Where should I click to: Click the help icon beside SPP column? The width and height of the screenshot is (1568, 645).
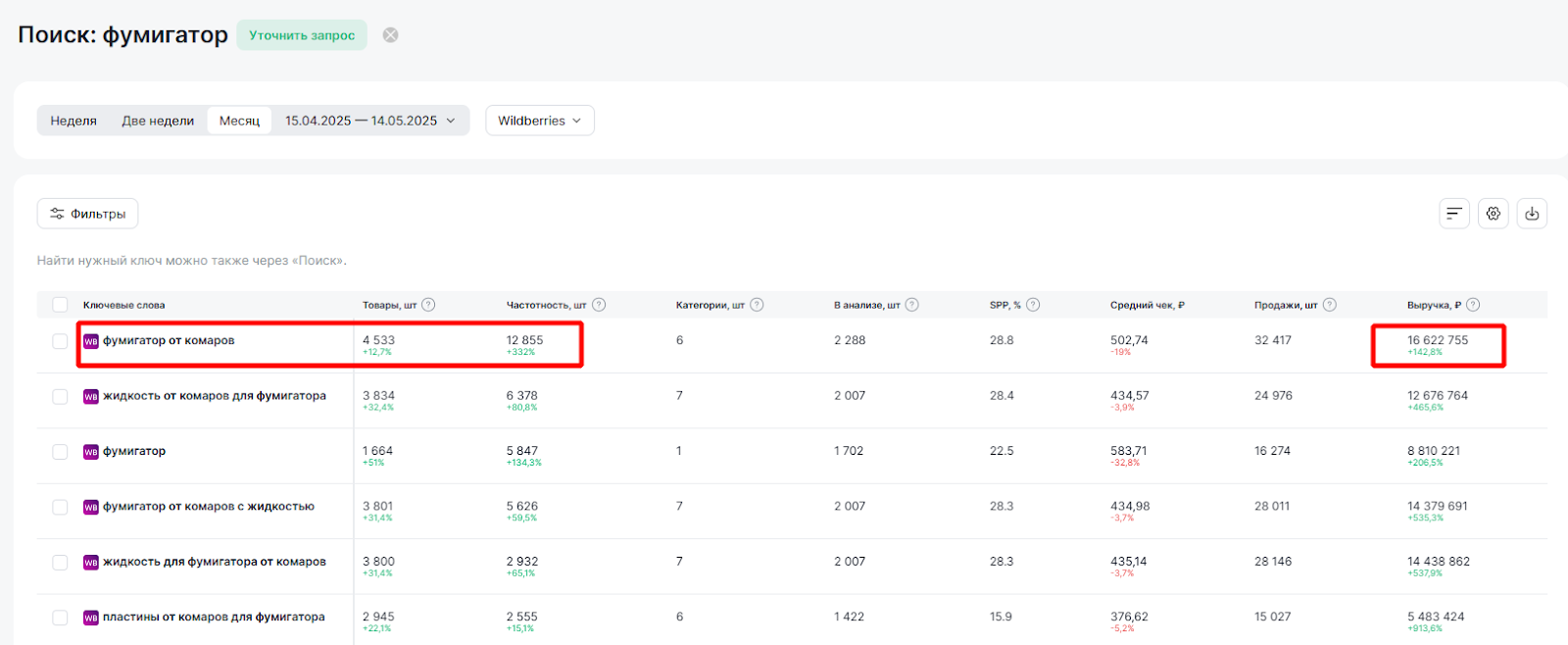[x=1033, y=305]
